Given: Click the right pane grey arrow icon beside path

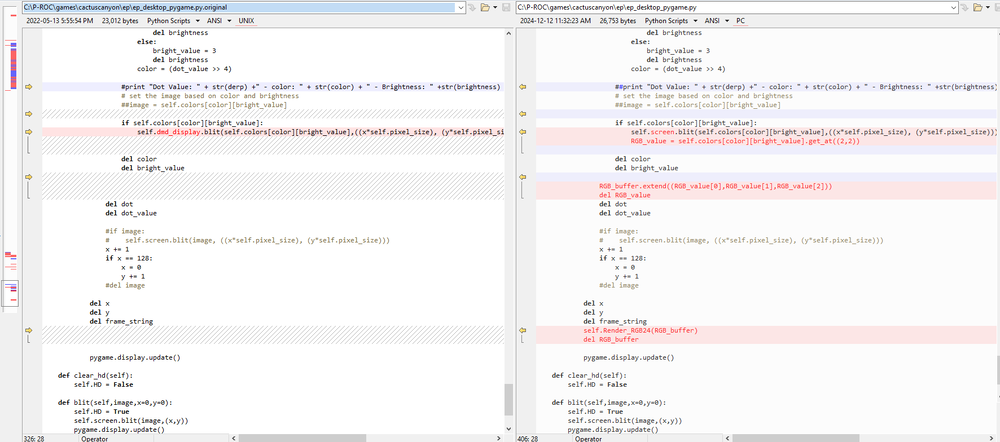Looking at the screenshot, I should pos(966,7).
